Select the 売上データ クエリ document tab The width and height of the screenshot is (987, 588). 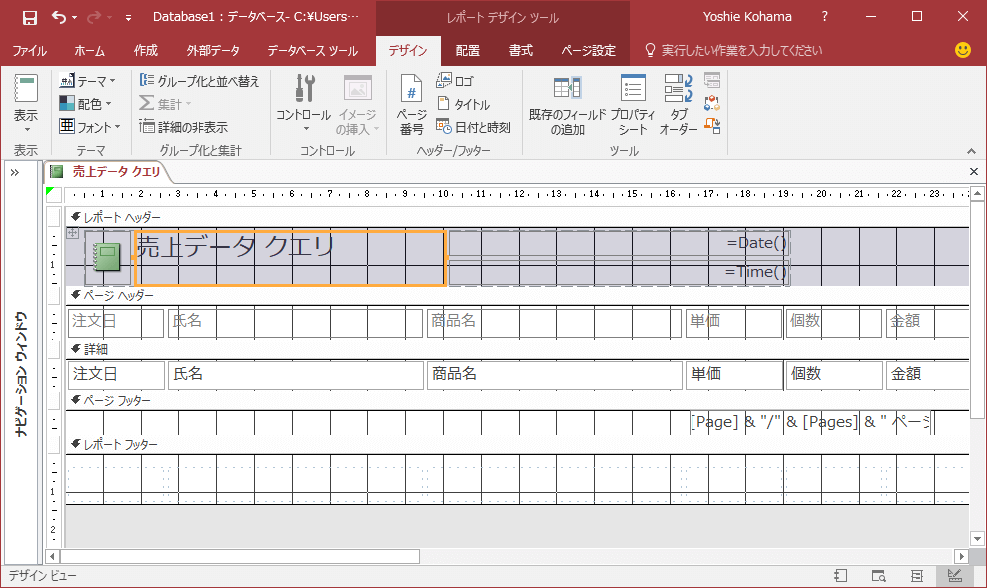pos(106,171)
